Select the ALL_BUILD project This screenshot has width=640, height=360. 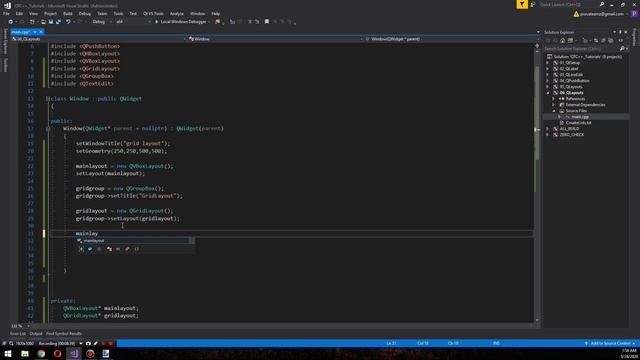[569, 129]
